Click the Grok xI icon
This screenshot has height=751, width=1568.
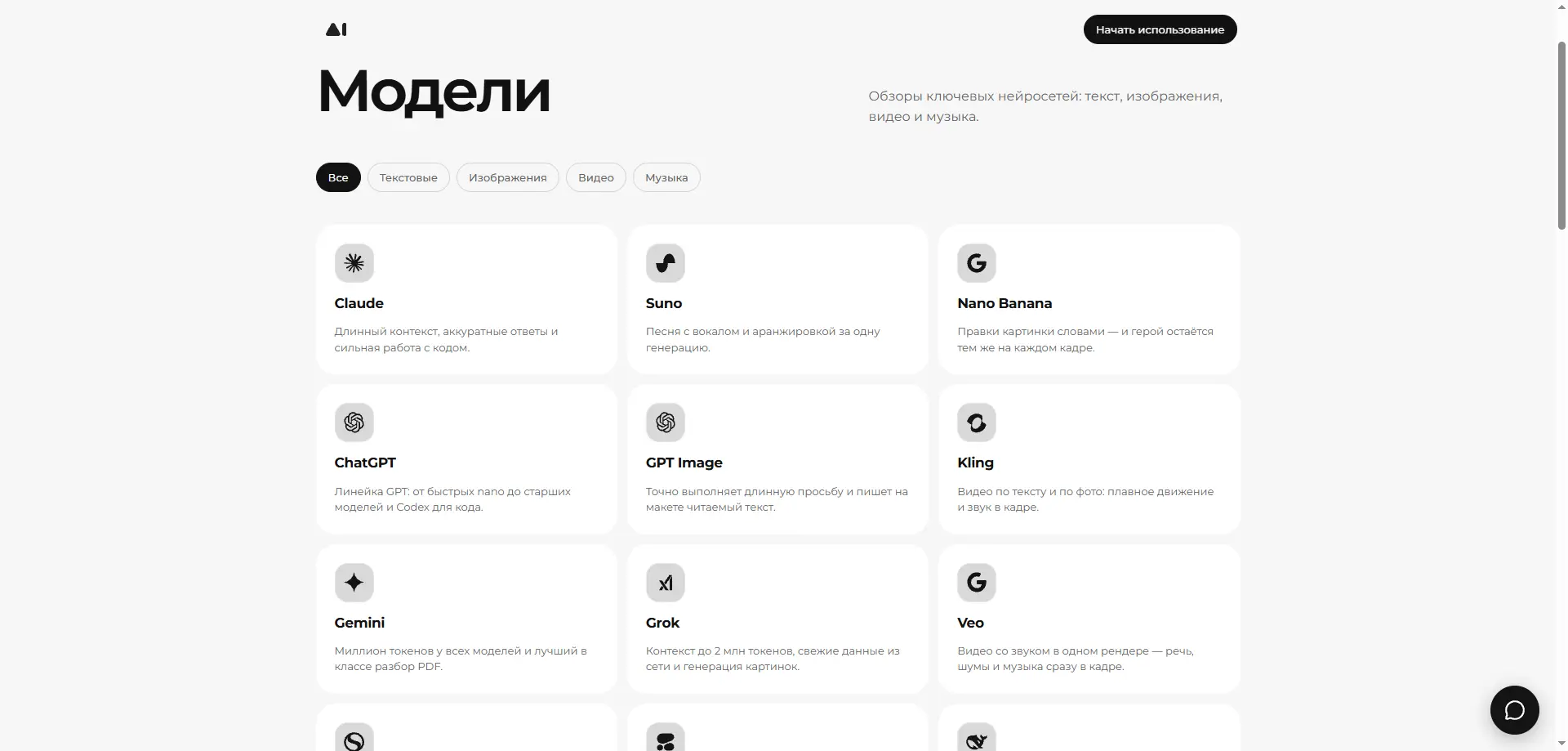(x=666, y=583)
